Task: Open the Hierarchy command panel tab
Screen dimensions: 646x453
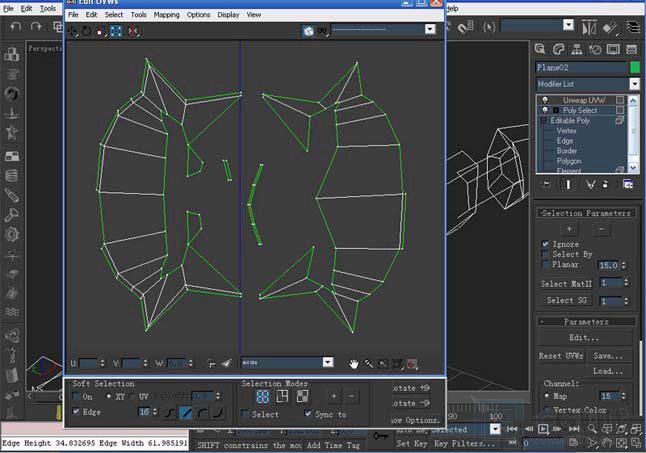Action: click(x=577, y=49)
